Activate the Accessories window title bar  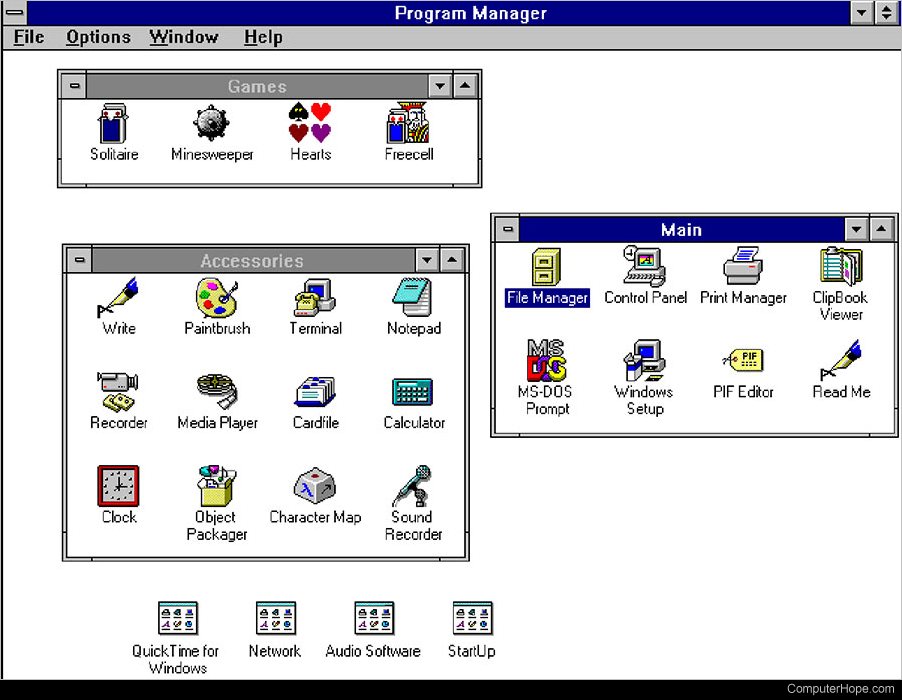tap(253, 261)
